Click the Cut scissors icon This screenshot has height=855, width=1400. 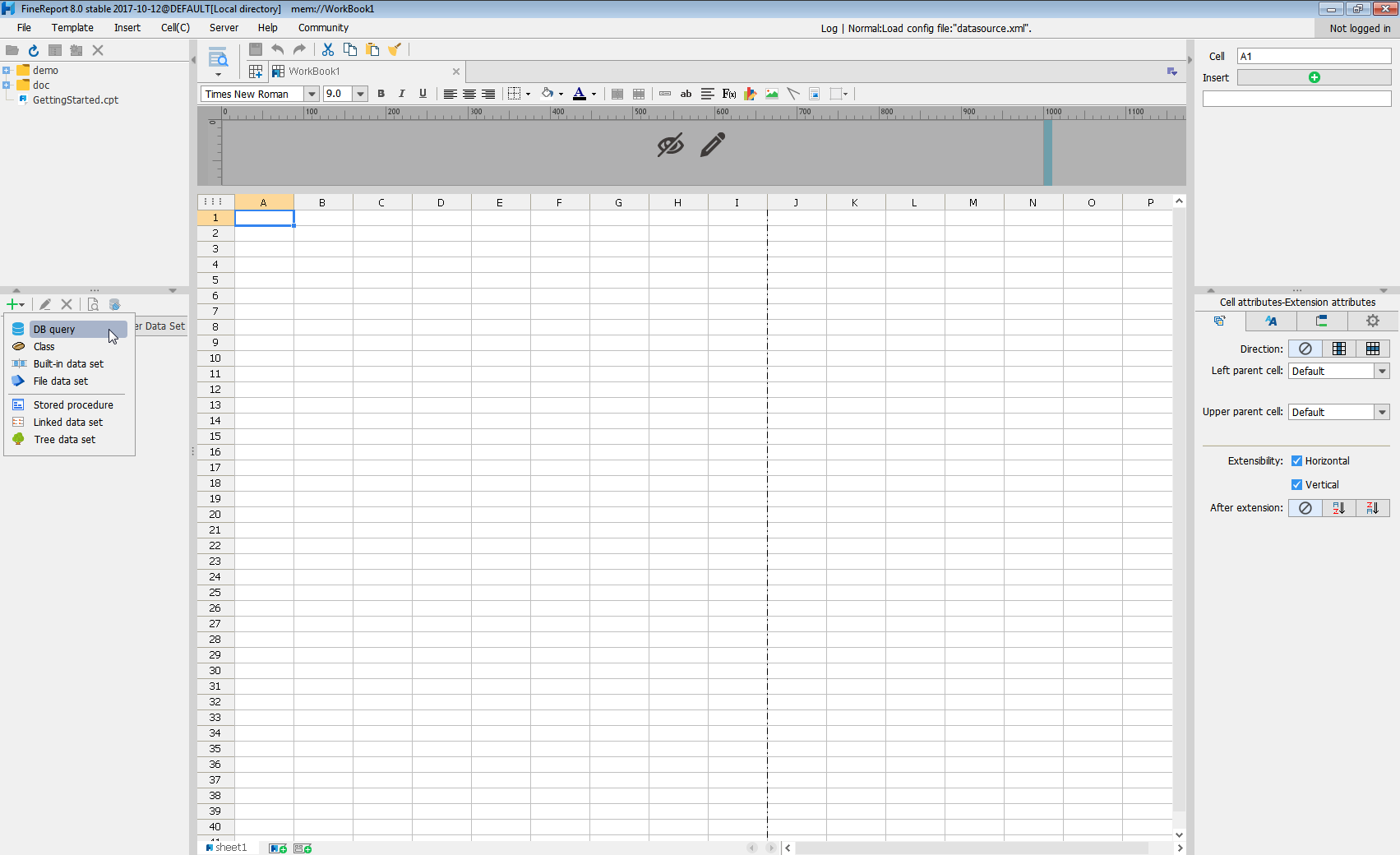(328, 50)
